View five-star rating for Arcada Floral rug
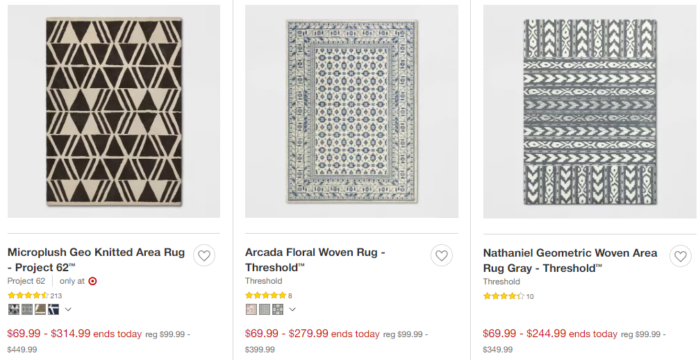The height and width of the screenshot is (360, 700). (x=266, y=295)
